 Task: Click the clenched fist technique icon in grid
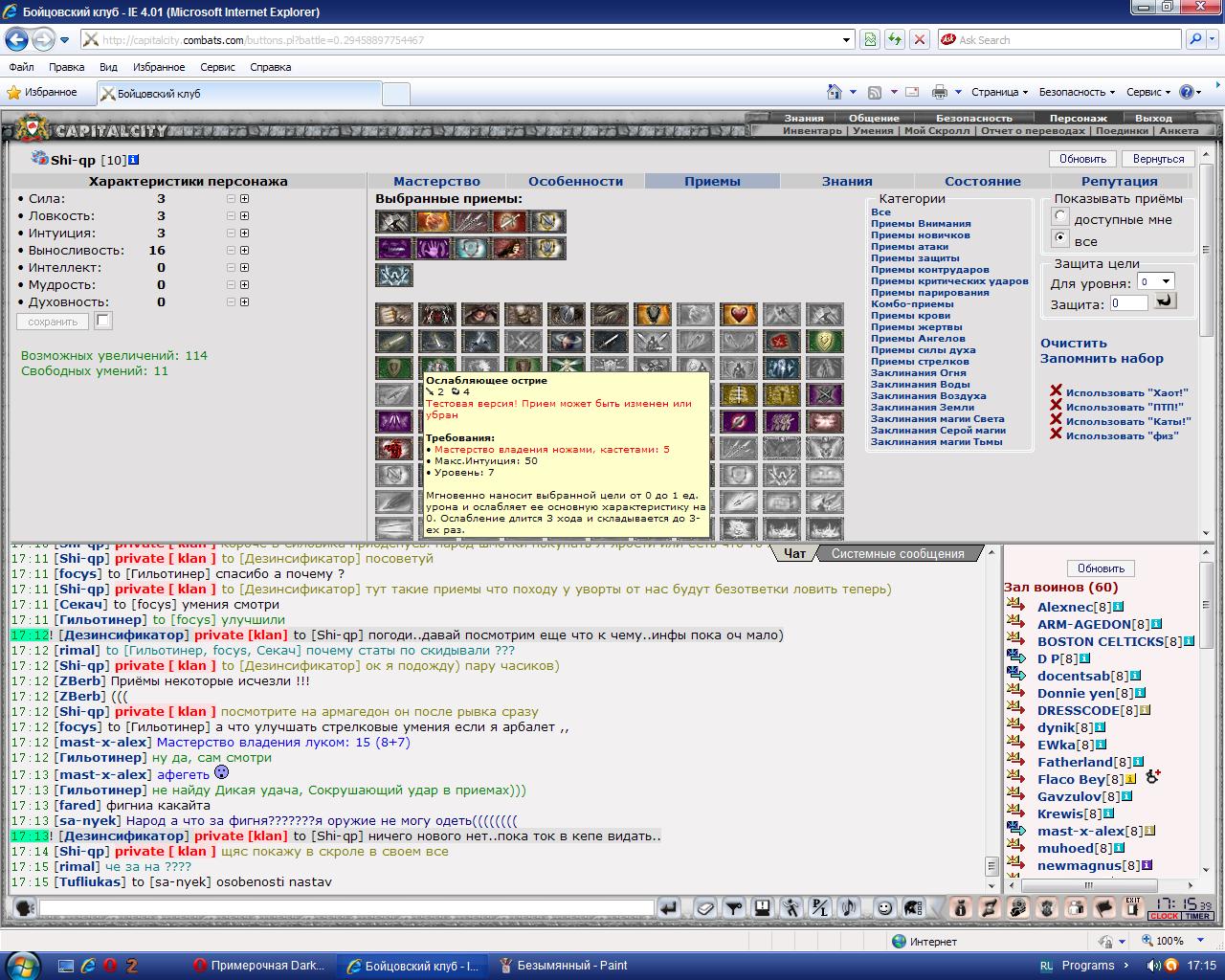point(394,314)
